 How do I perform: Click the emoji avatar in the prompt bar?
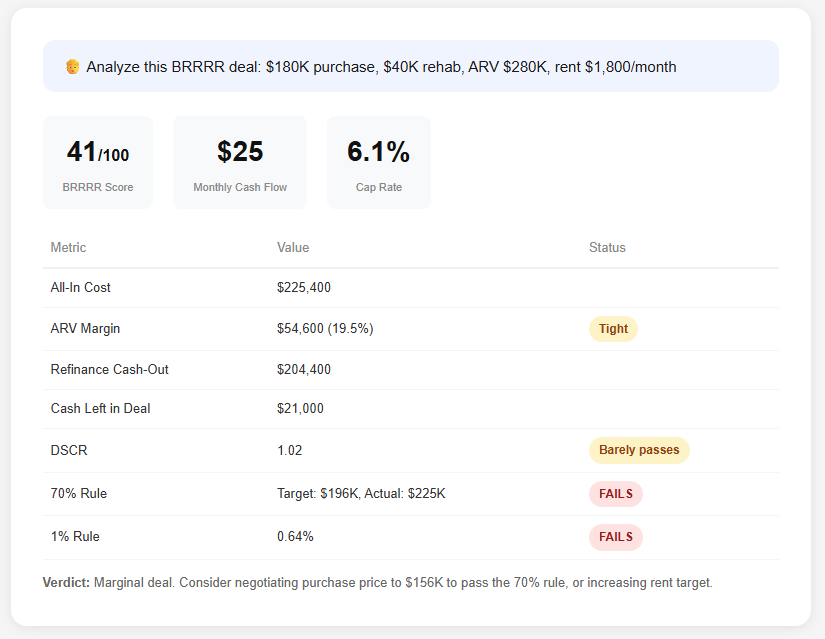click(72, 67)
